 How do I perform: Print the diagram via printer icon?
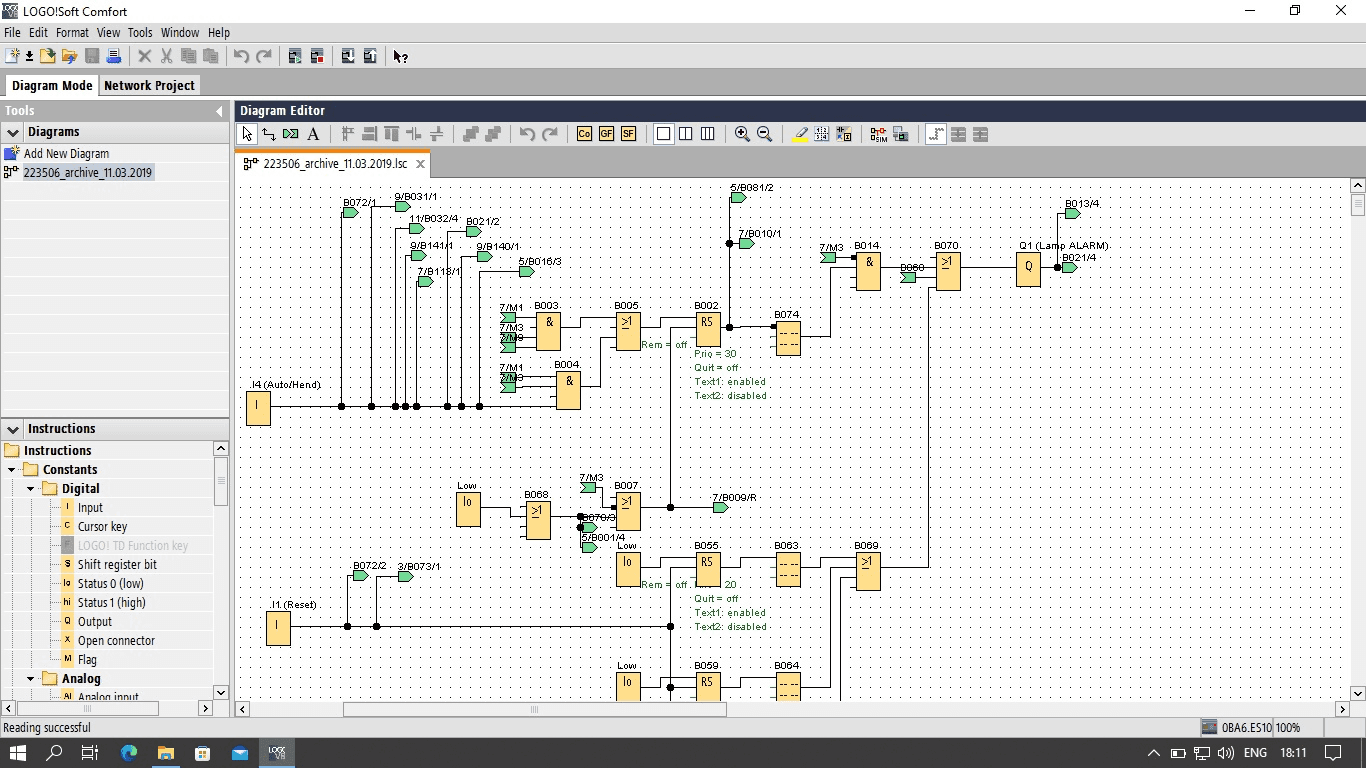click(x=114, y=56)
